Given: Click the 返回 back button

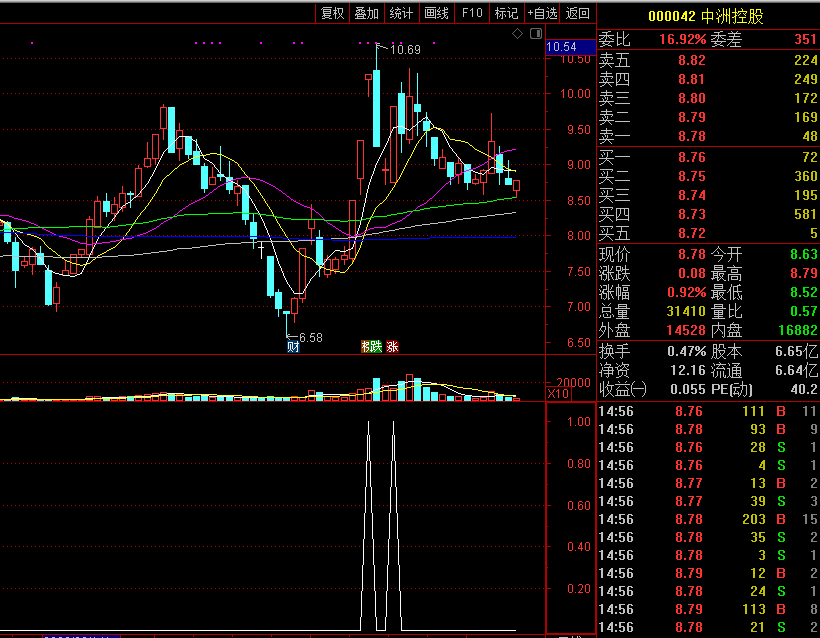Looking at the screenshot, I should [x=577, y=13].
